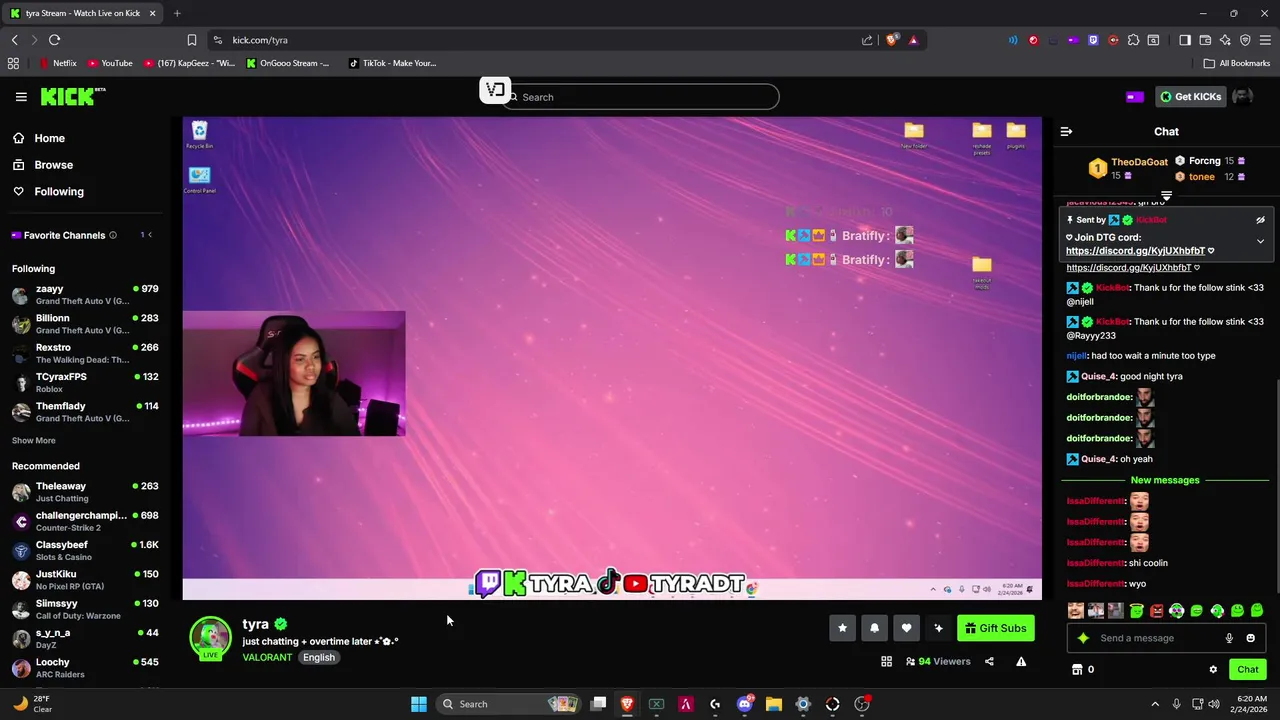
Task: Open the Netflix bookmark
Action: (58, 63)
